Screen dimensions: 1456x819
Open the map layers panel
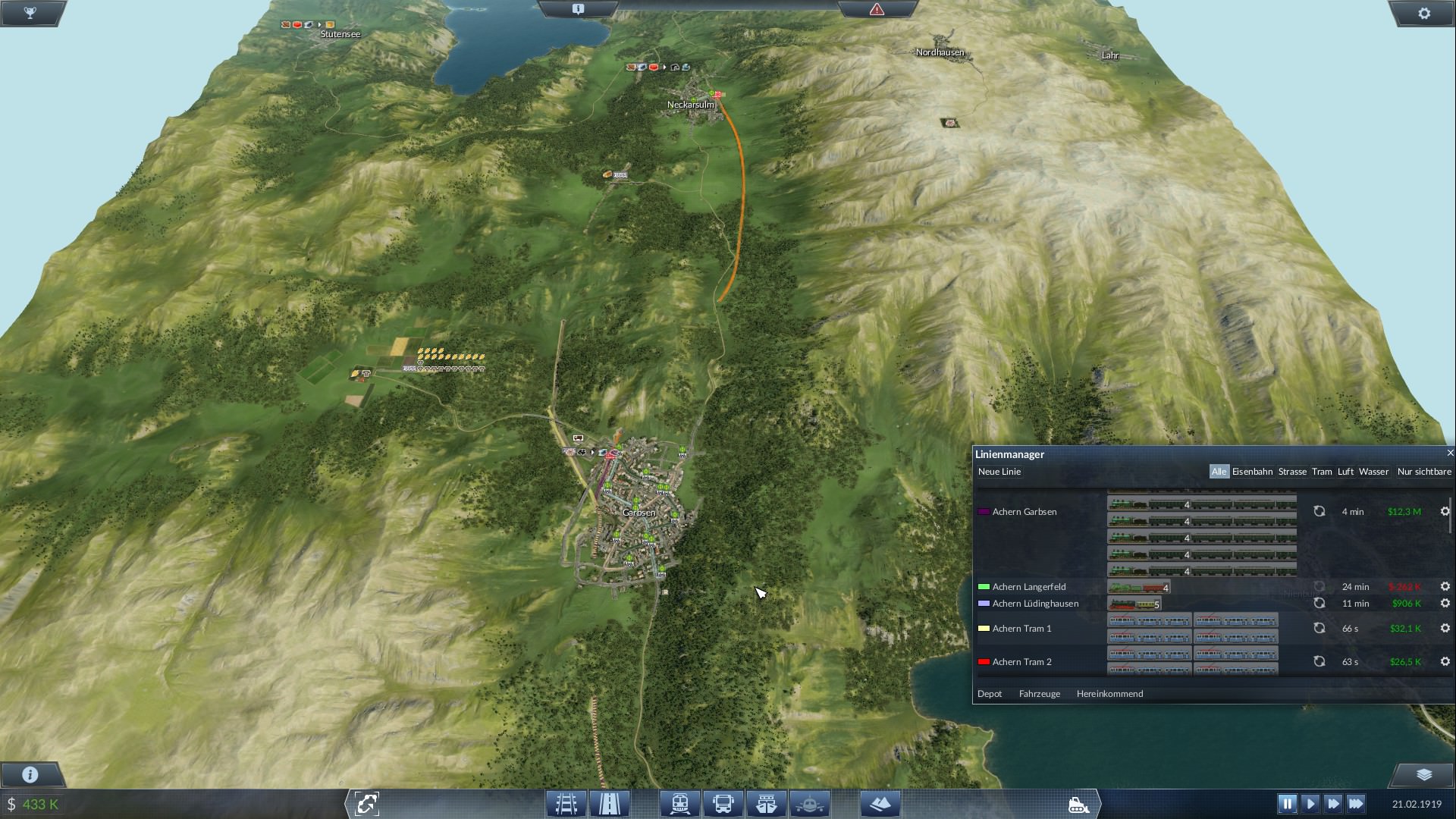pos(1424,774)
